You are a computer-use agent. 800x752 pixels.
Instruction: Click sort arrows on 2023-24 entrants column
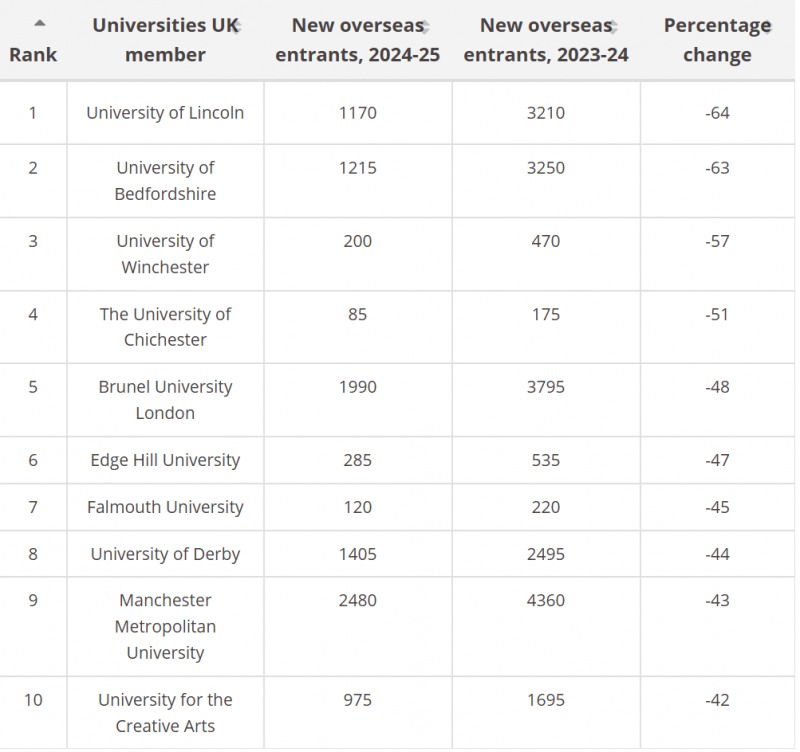(x=613, y=27)
